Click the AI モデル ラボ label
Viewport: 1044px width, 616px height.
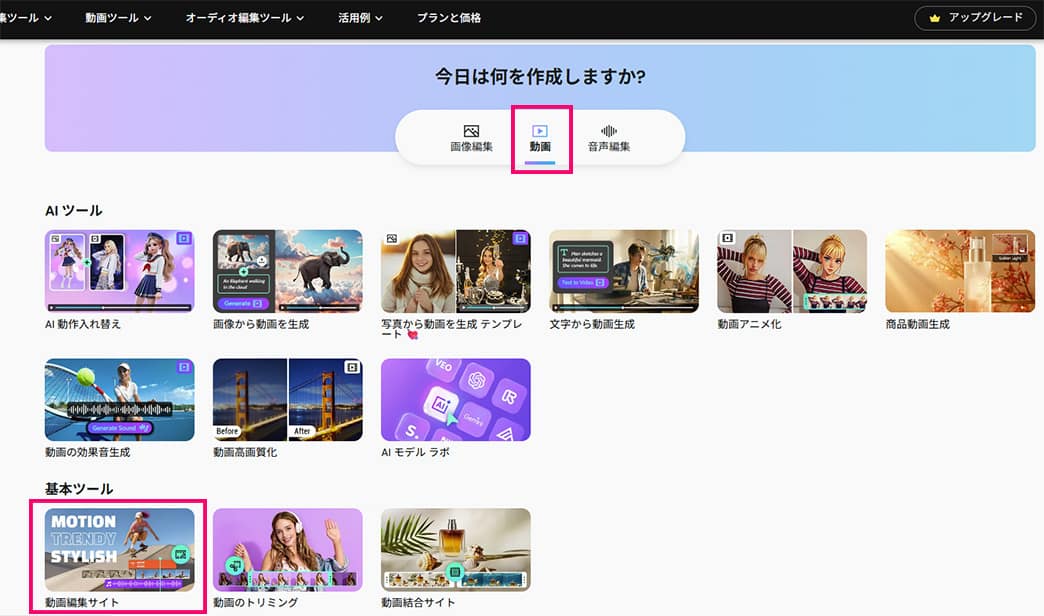tap(415, 452)
